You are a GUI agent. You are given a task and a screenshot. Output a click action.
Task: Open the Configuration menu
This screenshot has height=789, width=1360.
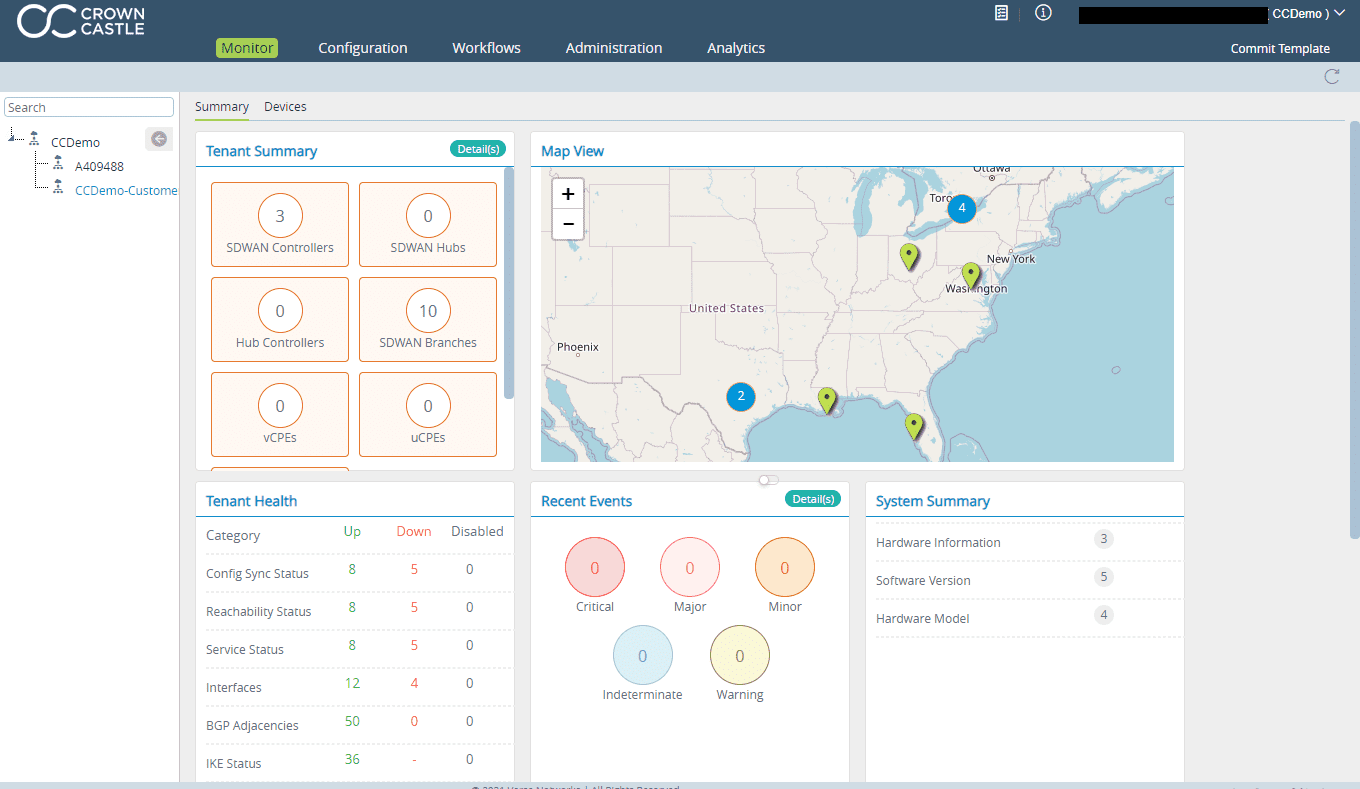click(x=362, y=48)
